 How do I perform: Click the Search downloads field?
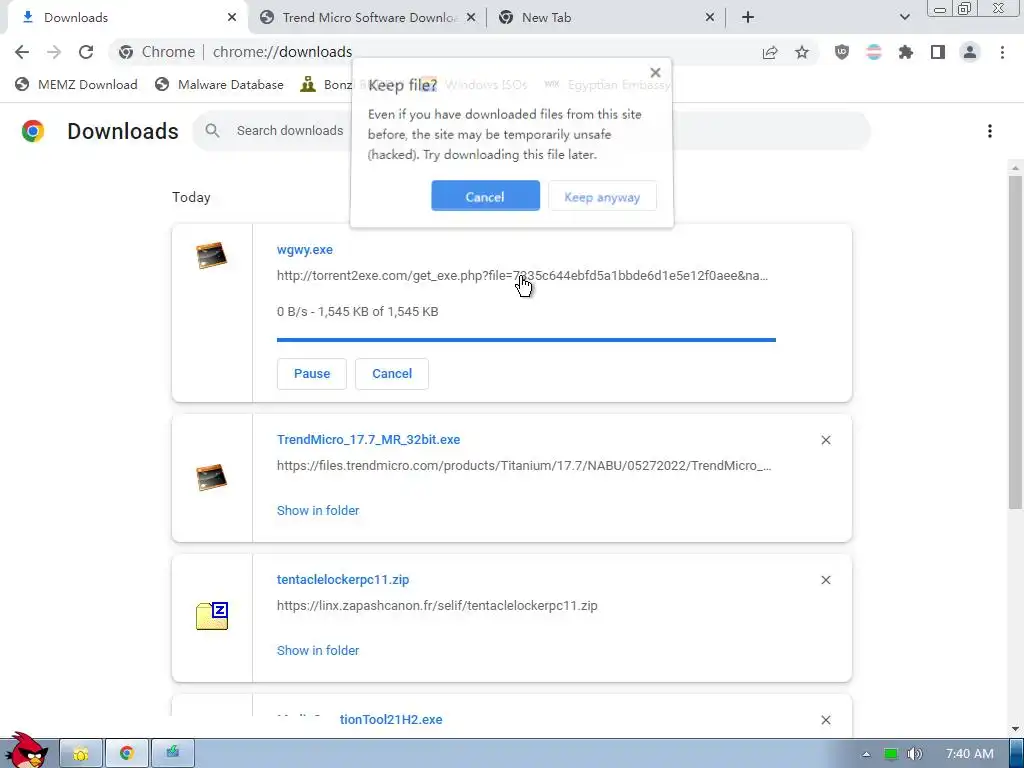click(x=530, y=131)
